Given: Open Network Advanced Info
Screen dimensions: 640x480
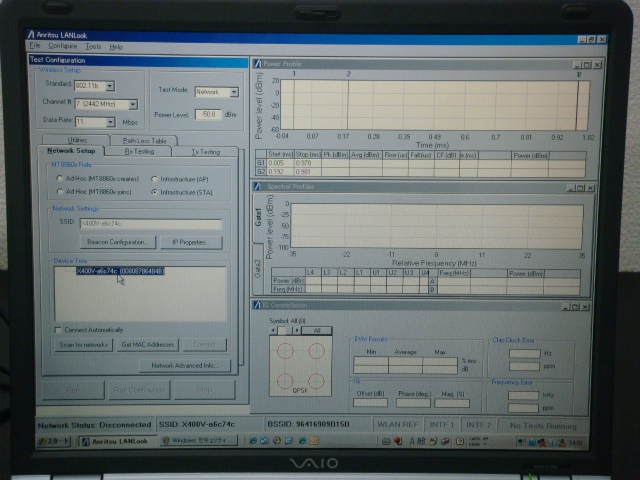Looking at the screenshot, I should [184, 365].
